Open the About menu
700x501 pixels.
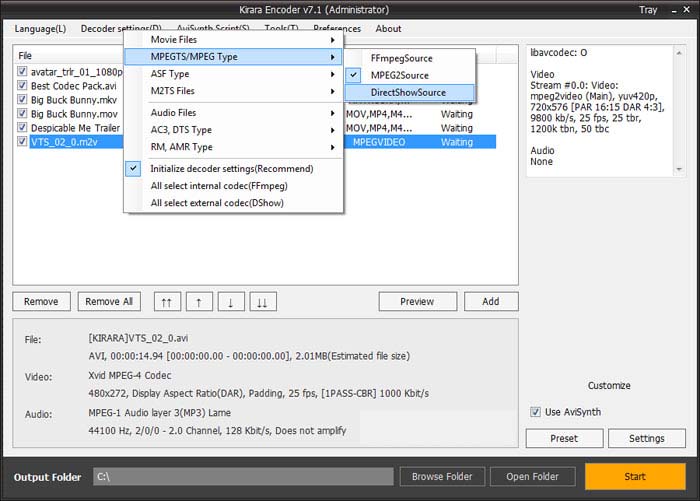click(388, 29)
